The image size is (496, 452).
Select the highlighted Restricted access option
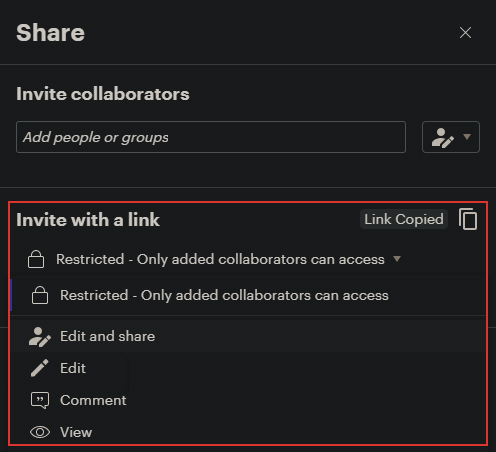click(248, 295)
